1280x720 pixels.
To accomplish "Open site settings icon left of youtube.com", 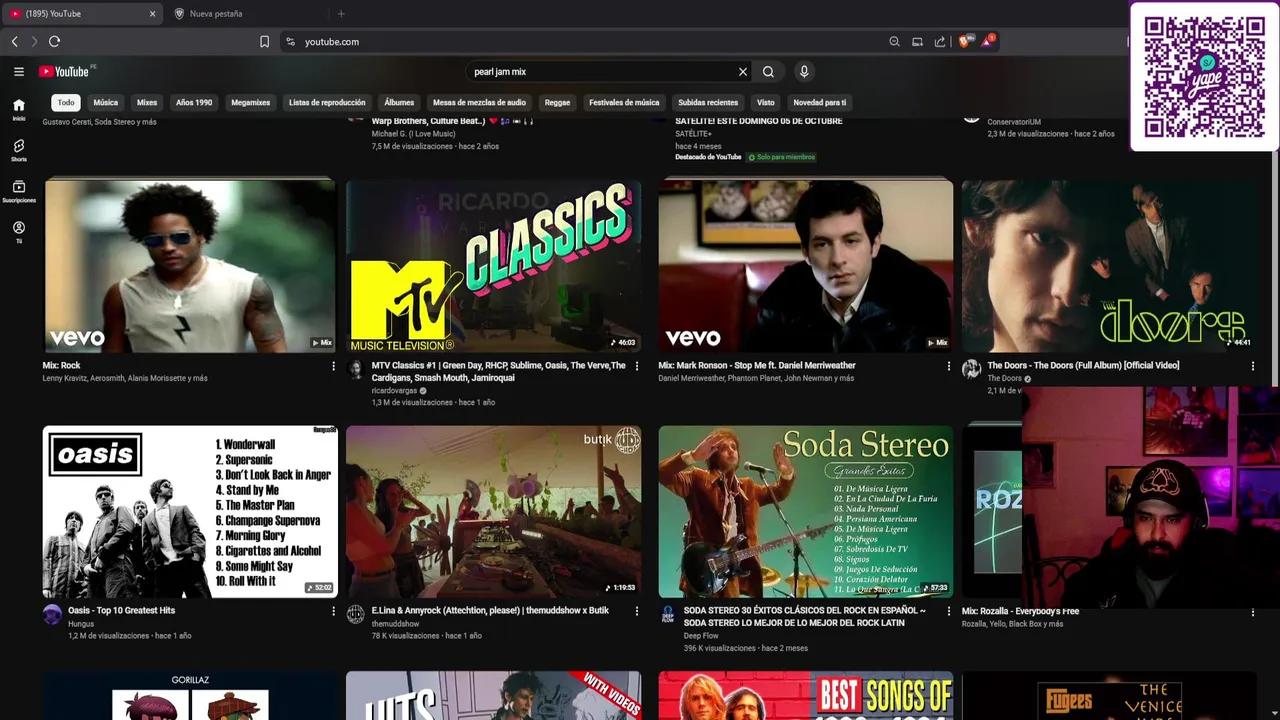I will (x=290, y=42).
